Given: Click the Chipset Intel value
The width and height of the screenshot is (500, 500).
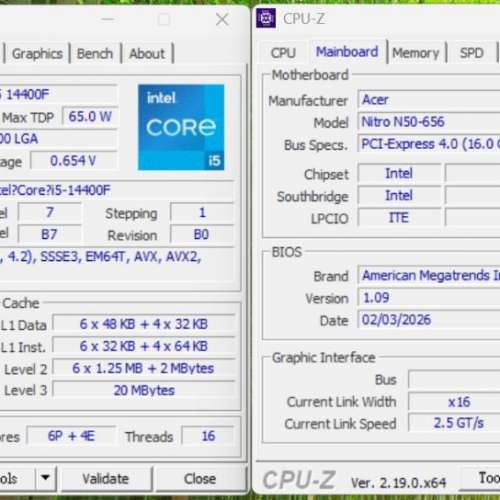Looking at the screenshot, I should (399, 173).
